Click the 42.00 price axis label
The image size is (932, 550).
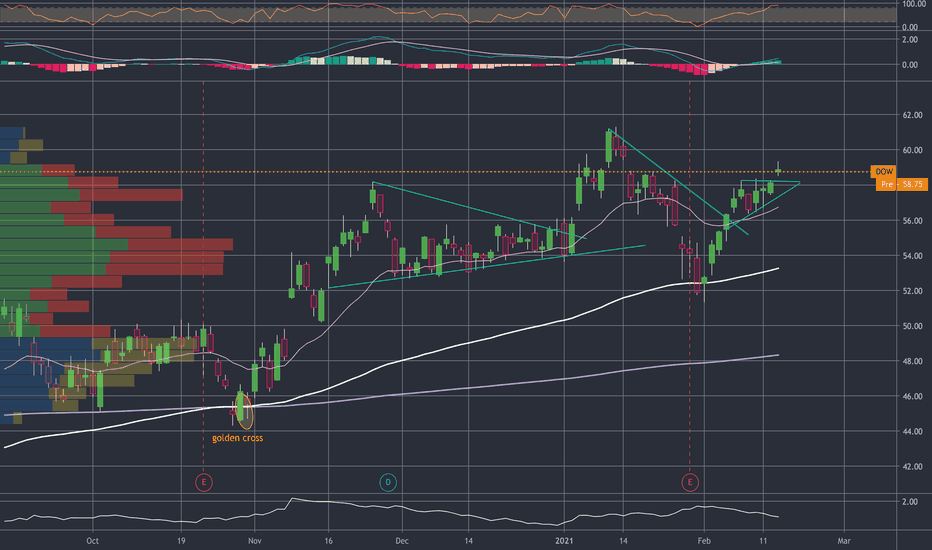pos(912,466)
